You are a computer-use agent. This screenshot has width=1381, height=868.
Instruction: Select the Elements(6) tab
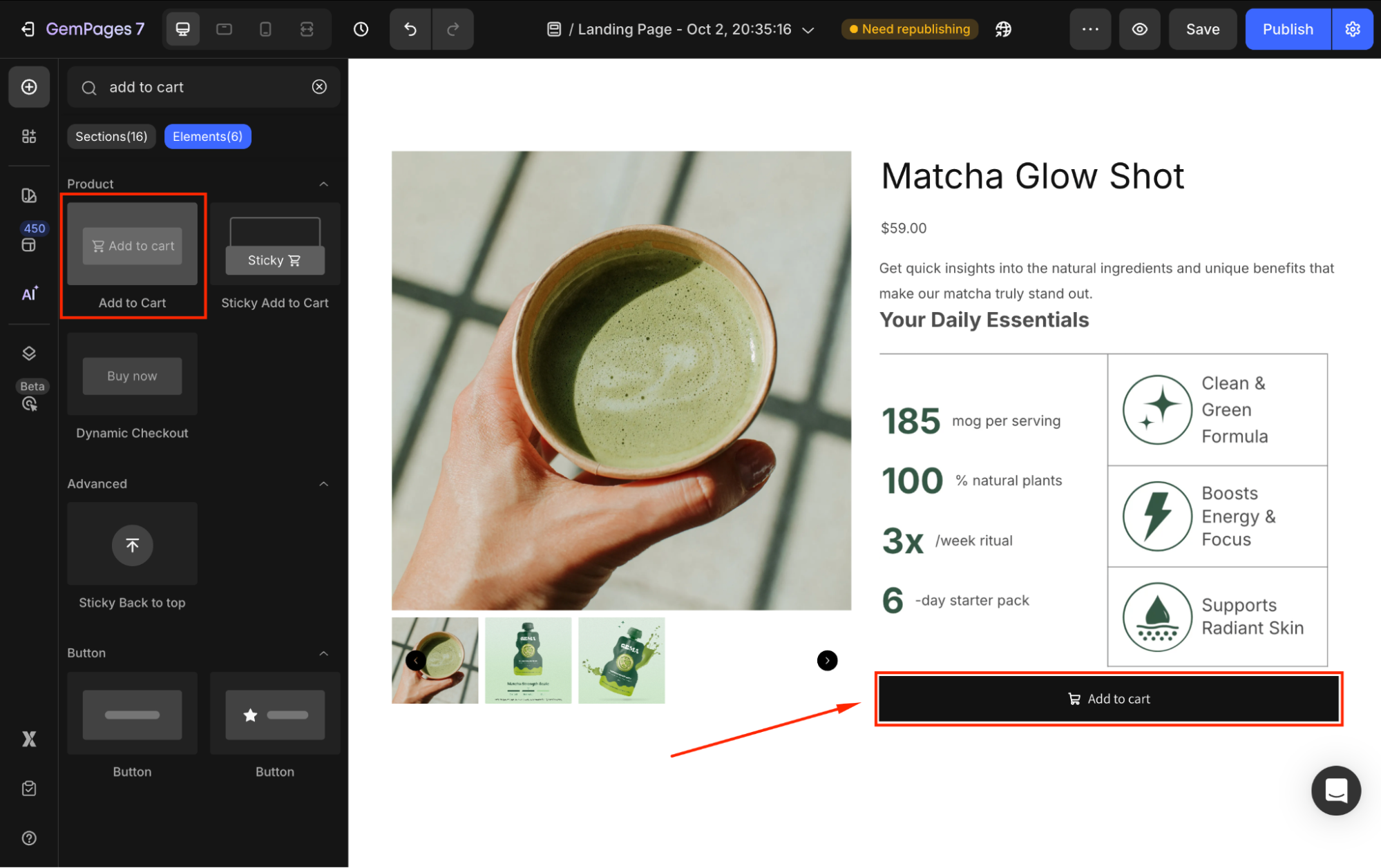pyautogui.click(x=207, y=137)
